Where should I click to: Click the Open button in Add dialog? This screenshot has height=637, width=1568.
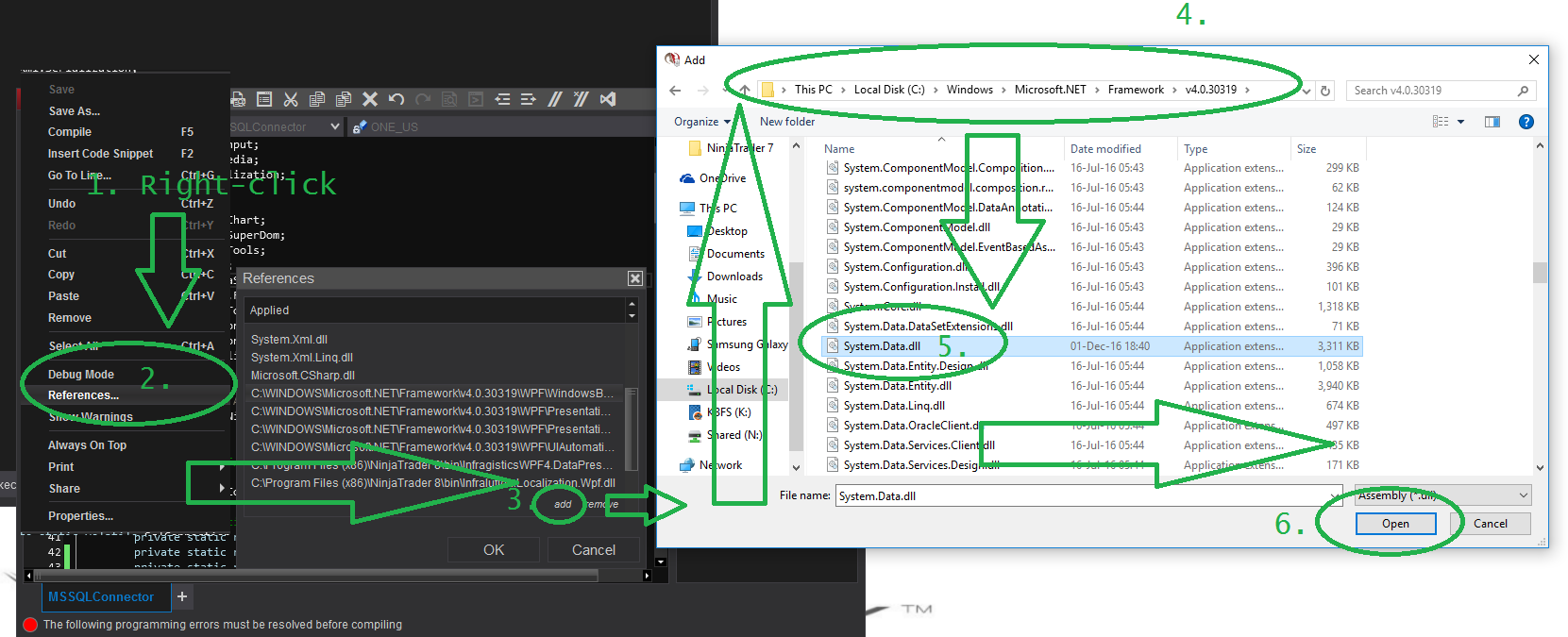1395,524
